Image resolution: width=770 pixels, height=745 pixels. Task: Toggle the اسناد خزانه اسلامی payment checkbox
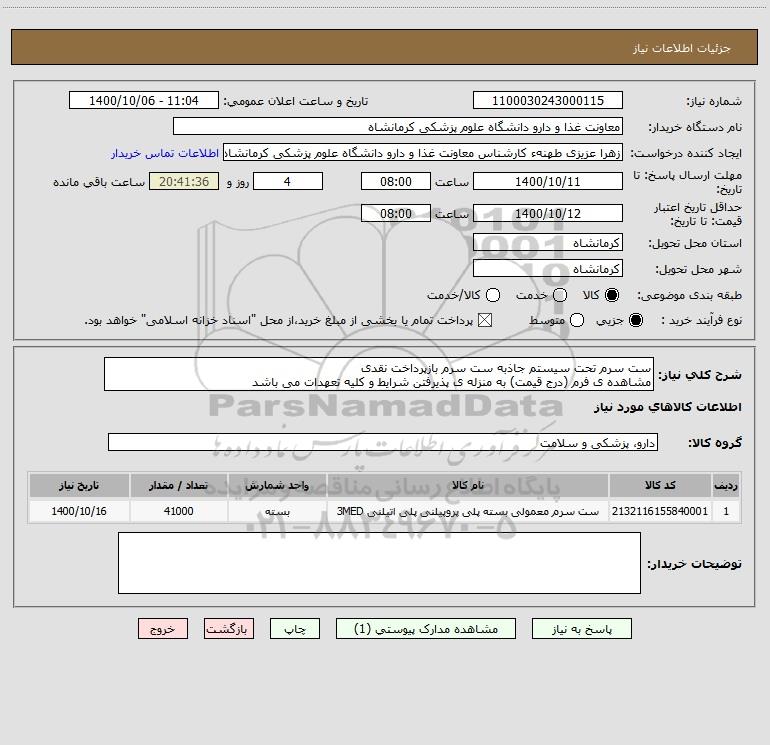pyautogui.click(x=485, y=321)
